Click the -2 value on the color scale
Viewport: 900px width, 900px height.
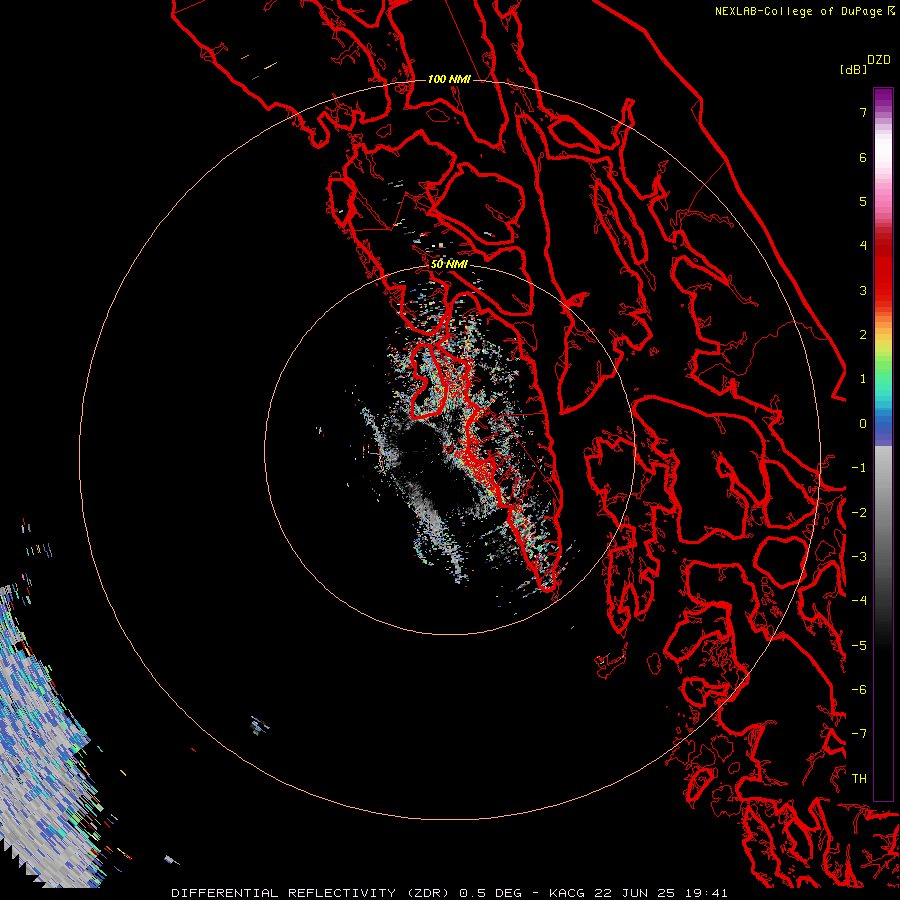coord(859,513)
